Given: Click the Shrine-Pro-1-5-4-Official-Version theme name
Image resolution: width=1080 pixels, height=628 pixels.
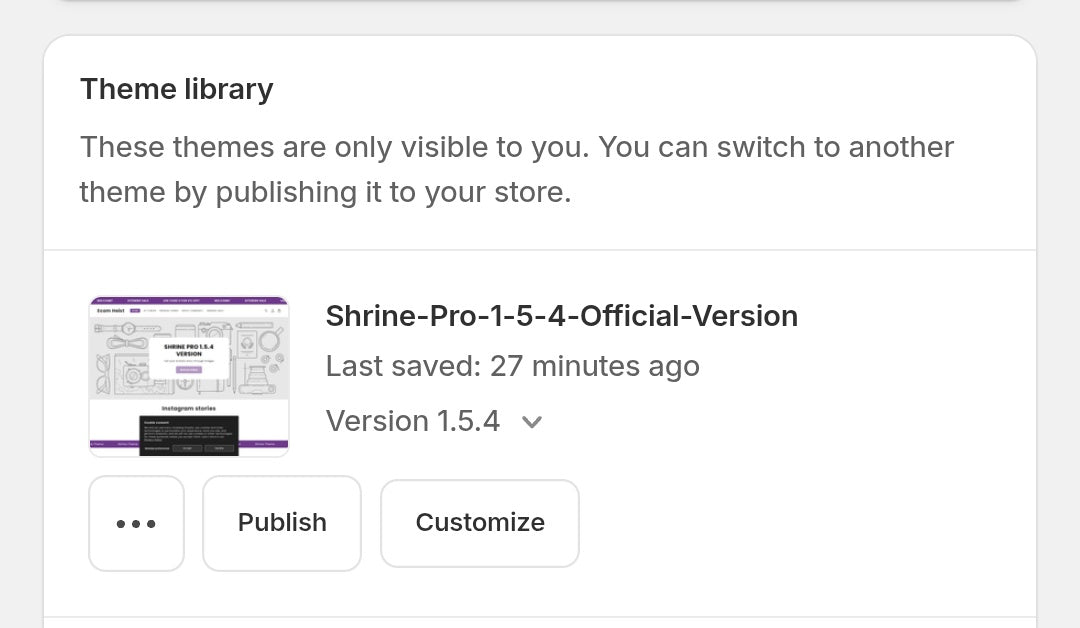Looking at the screenshot, I should (561, 315).
